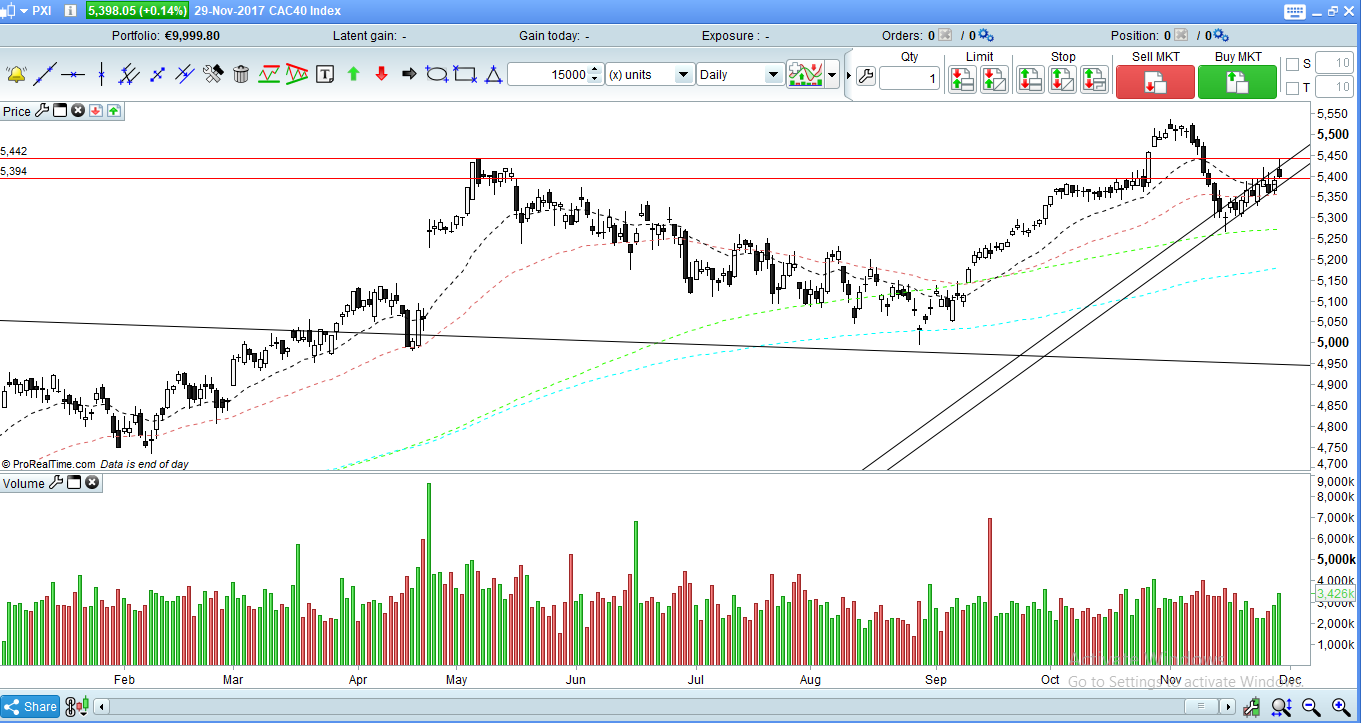Select the vertical line tool
This screenshot has width=1361, height=723.
click(x=100, y=74)
